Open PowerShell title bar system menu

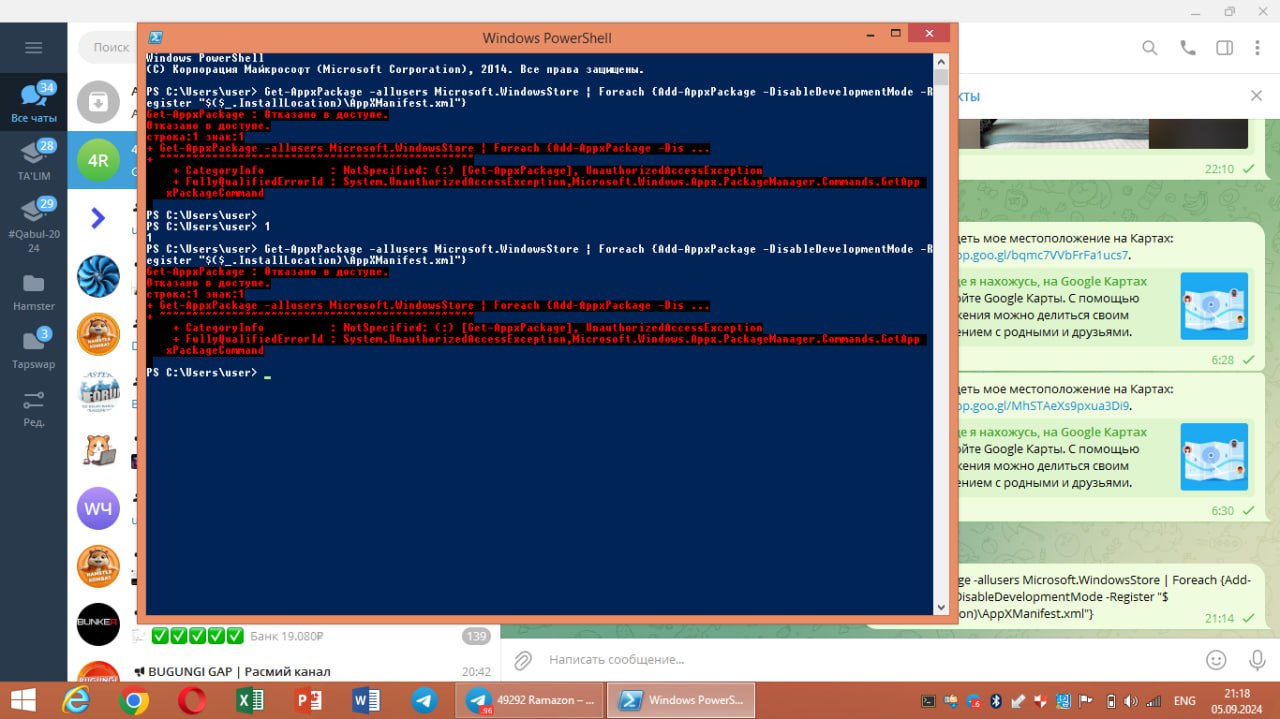pyautogui.click(x=156, y=38)
